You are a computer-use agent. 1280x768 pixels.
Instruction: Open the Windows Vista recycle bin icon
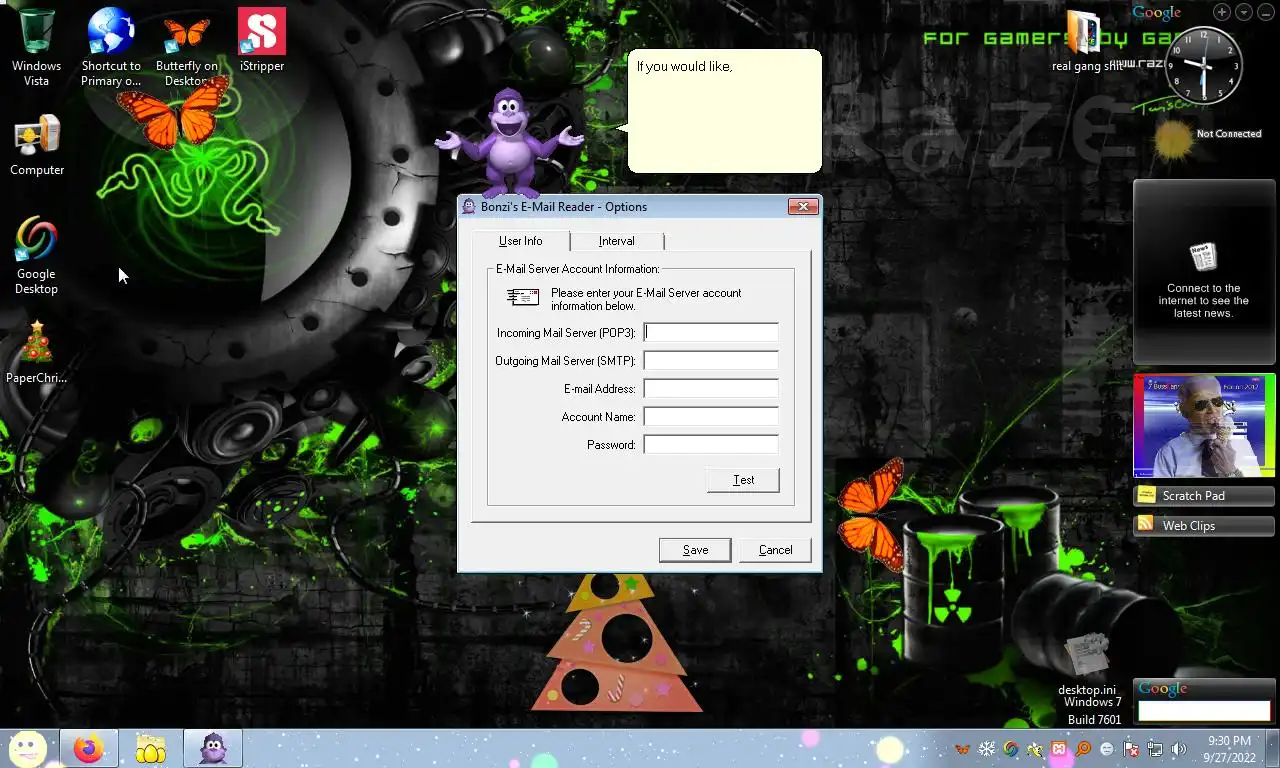[36, 47]
